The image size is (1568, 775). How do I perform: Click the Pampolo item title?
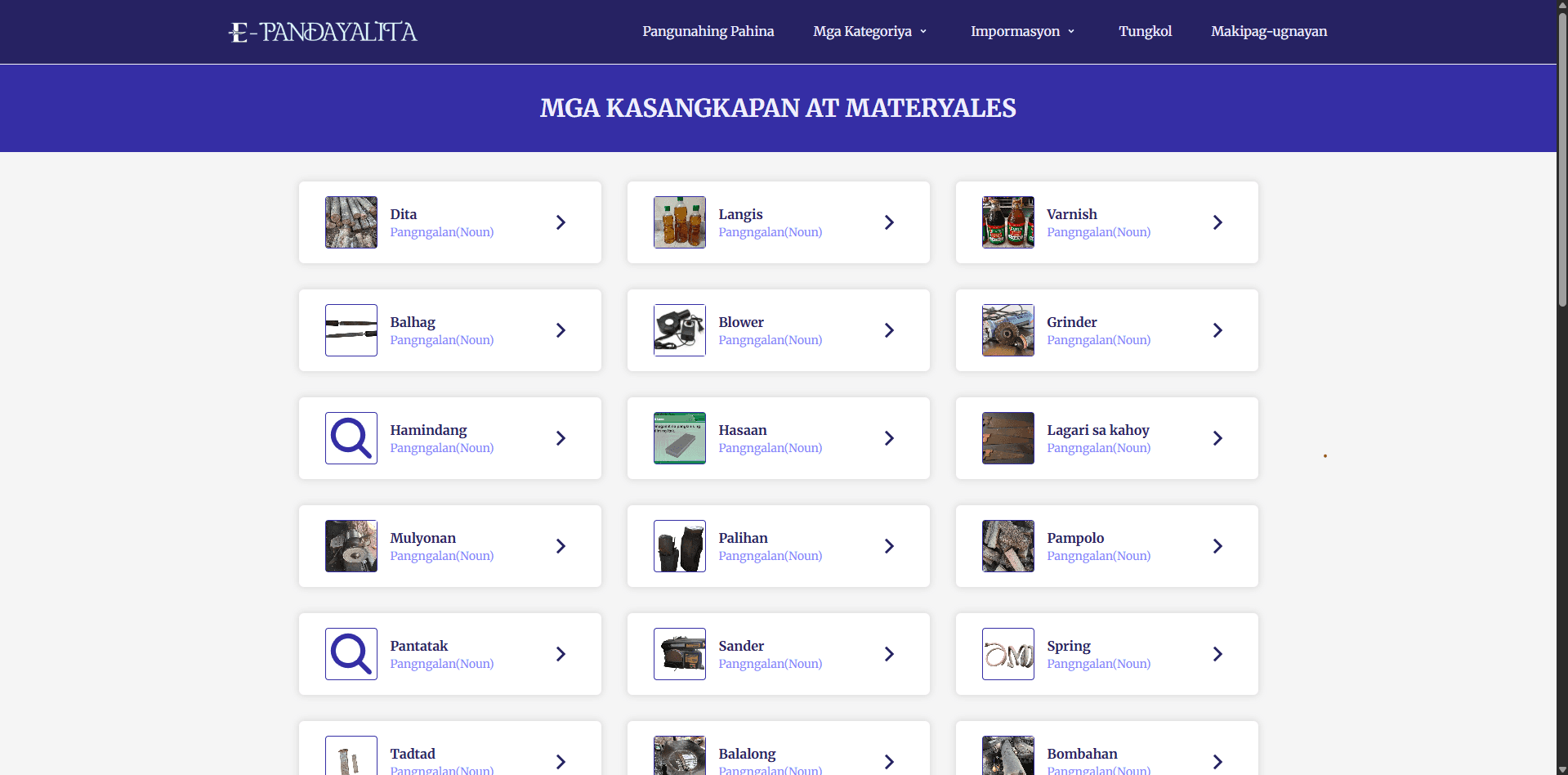click(1075, 538)
